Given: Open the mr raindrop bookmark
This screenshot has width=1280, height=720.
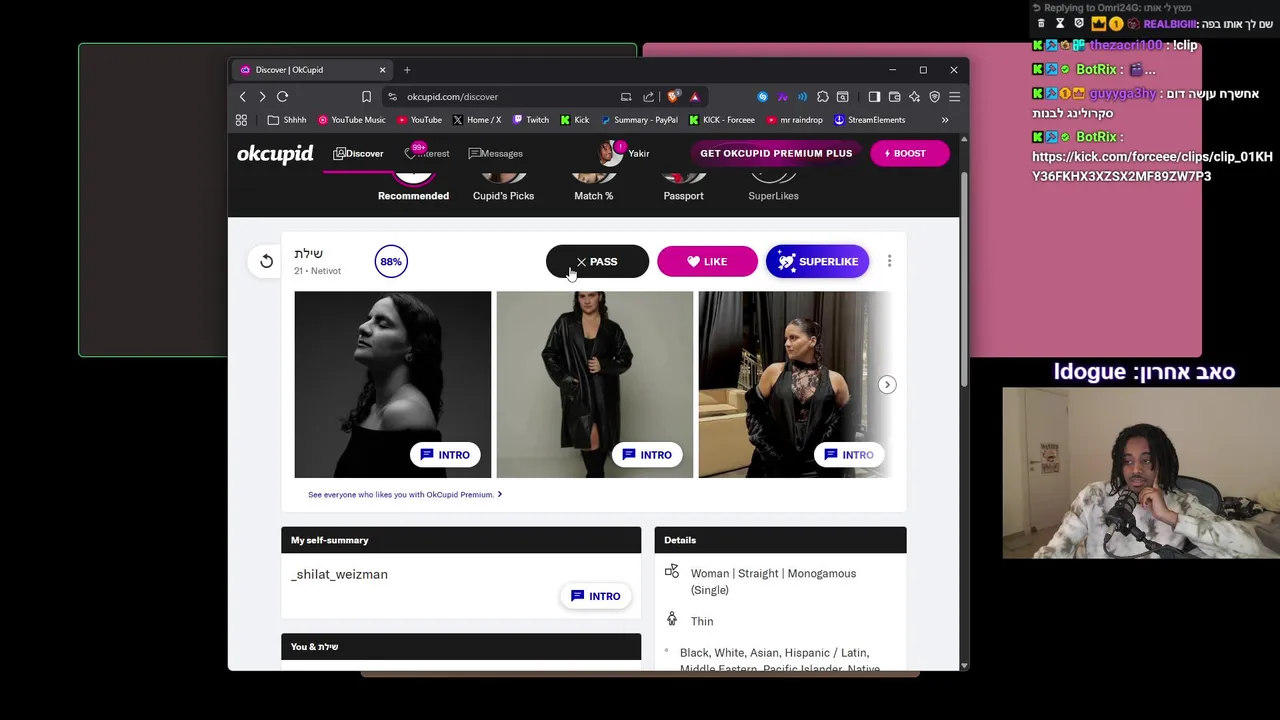Looking at the screenshot, I should click(795, 120).
